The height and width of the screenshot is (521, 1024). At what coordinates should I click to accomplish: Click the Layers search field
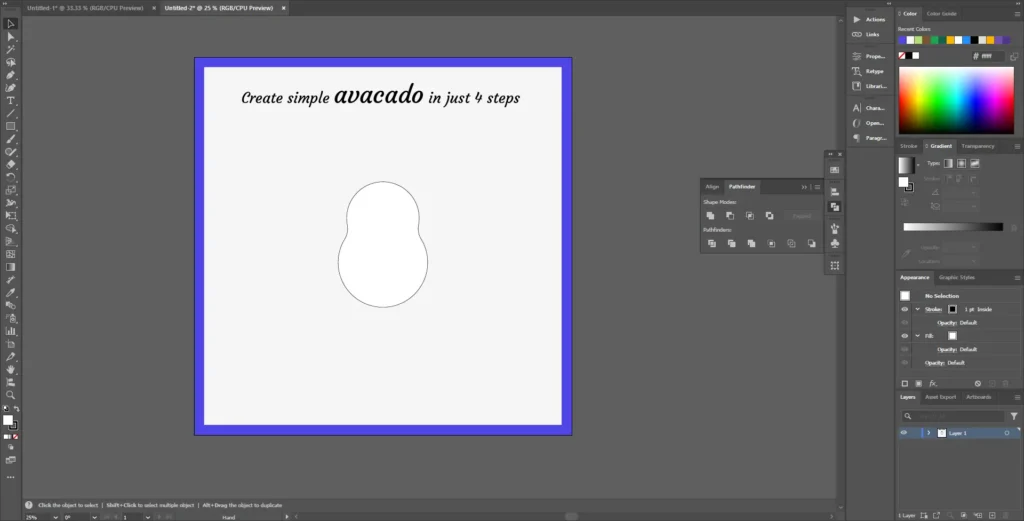pos(954,416)
